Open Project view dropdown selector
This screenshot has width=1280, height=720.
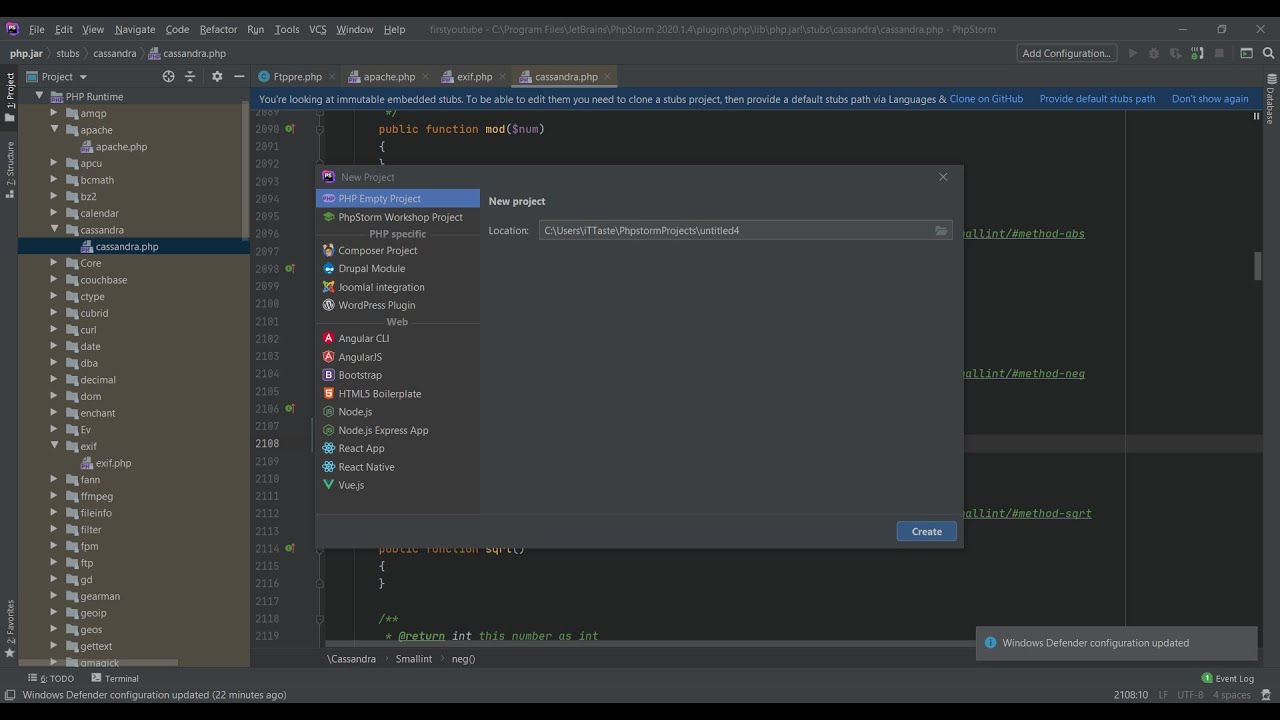(x=57, y=76)
